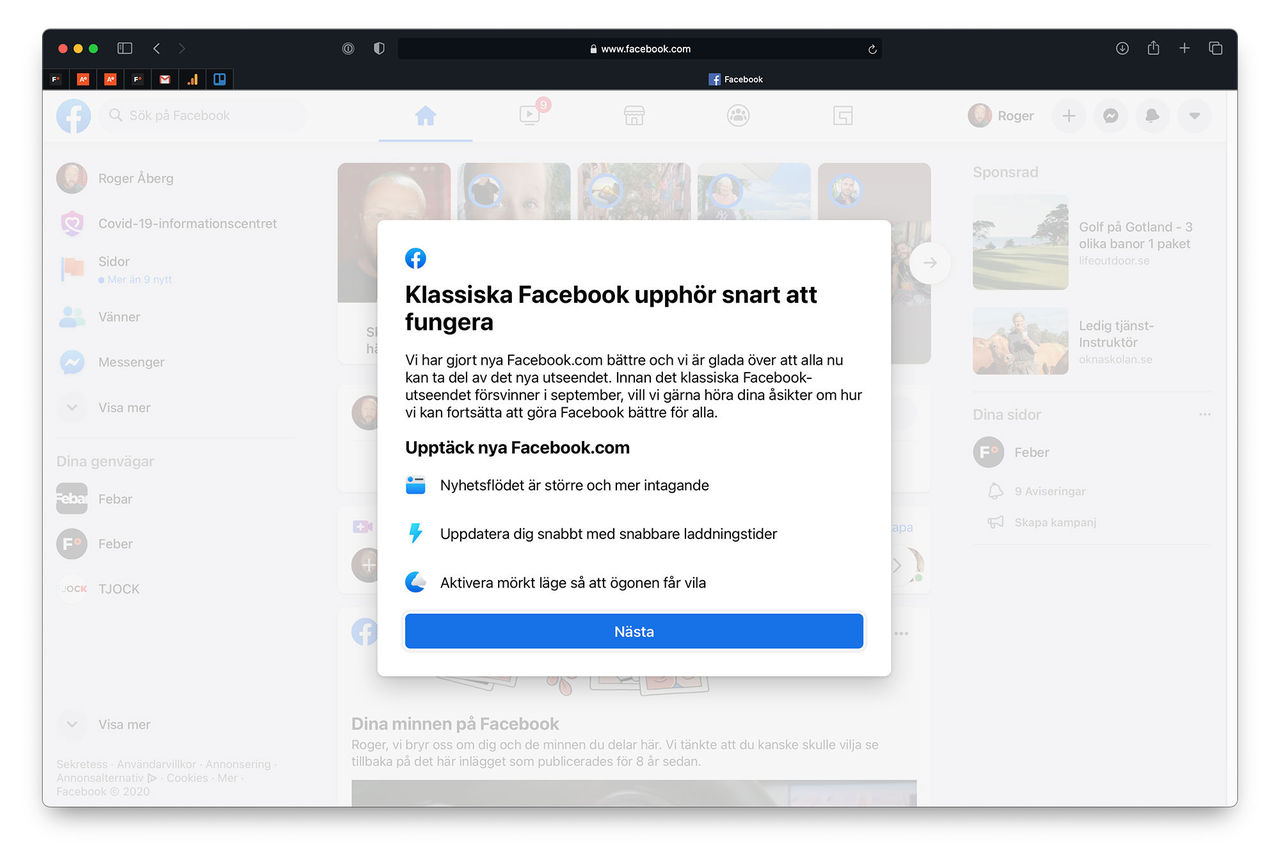Click the Sök på Facebook search field
Image resolution: width=1280 pixels, height=863 pixels.
click(203, 116)
